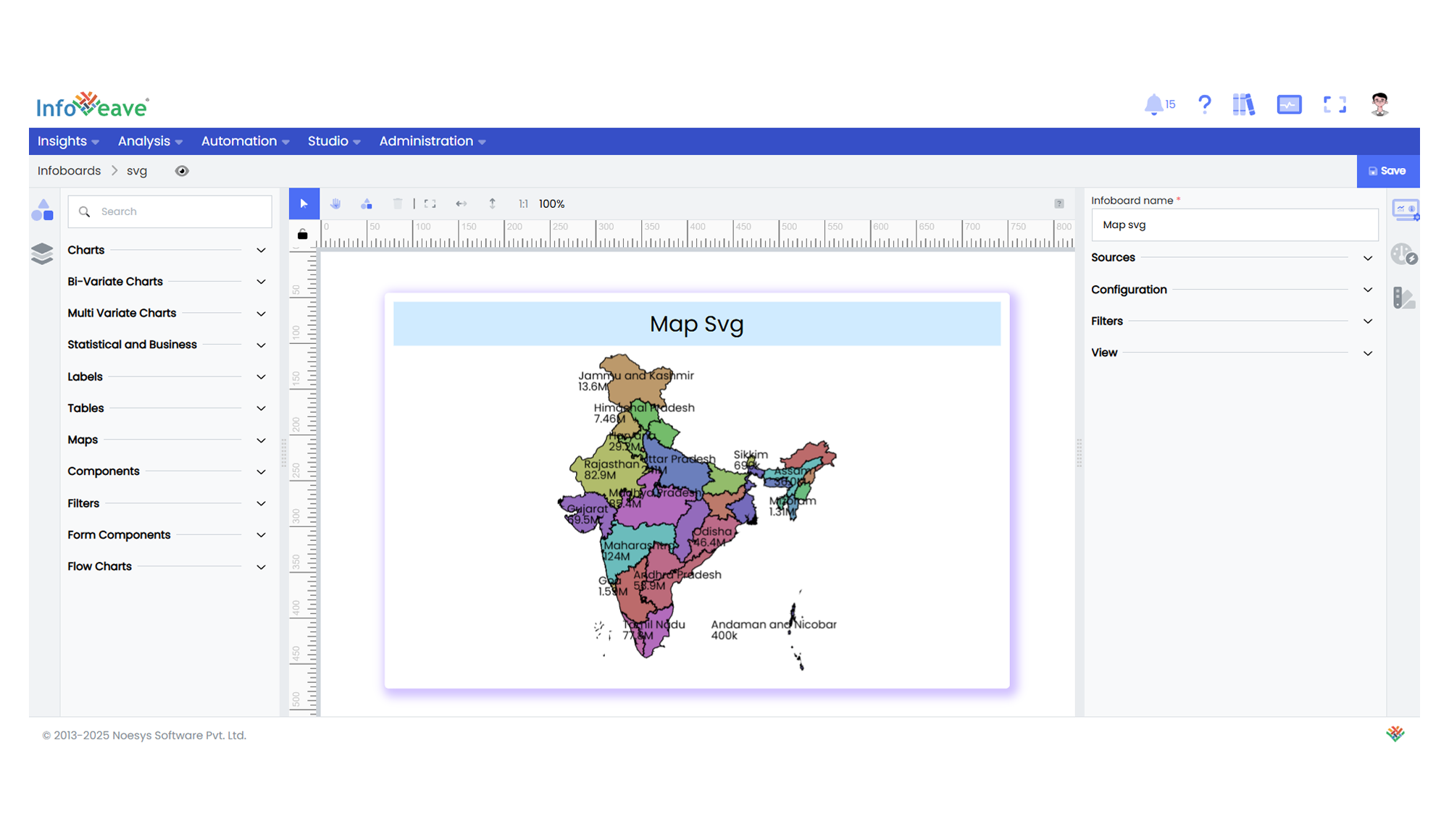This screenshot has width=1449, height=840.
Task: Open the theme palette icon in right sidebar
Action: (x=1404, y=298)
